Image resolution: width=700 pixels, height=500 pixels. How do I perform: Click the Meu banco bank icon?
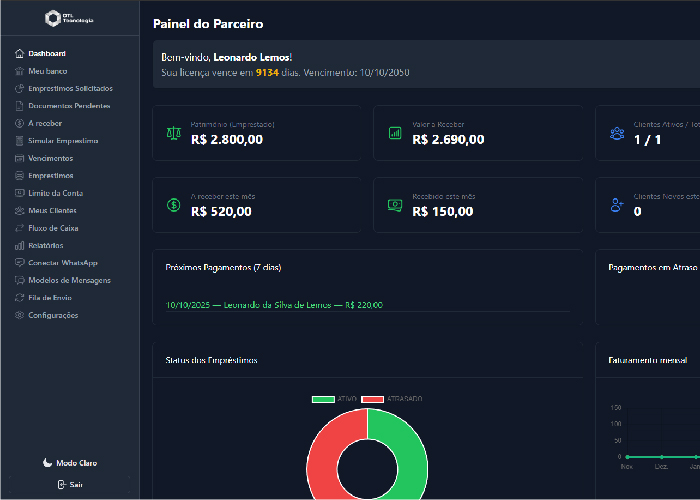pos(19,71)
